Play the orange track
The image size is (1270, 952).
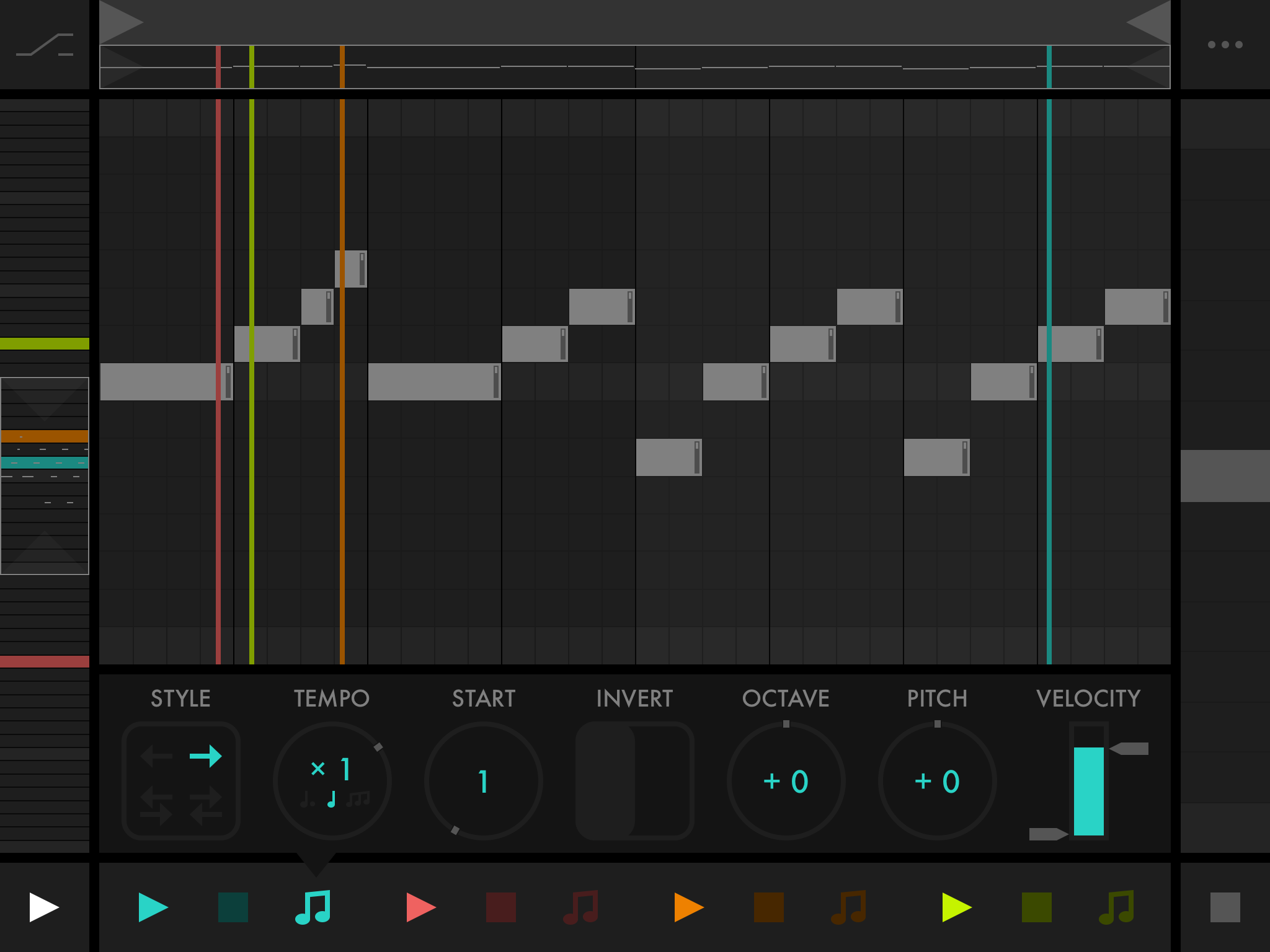[x=688, y=907]
